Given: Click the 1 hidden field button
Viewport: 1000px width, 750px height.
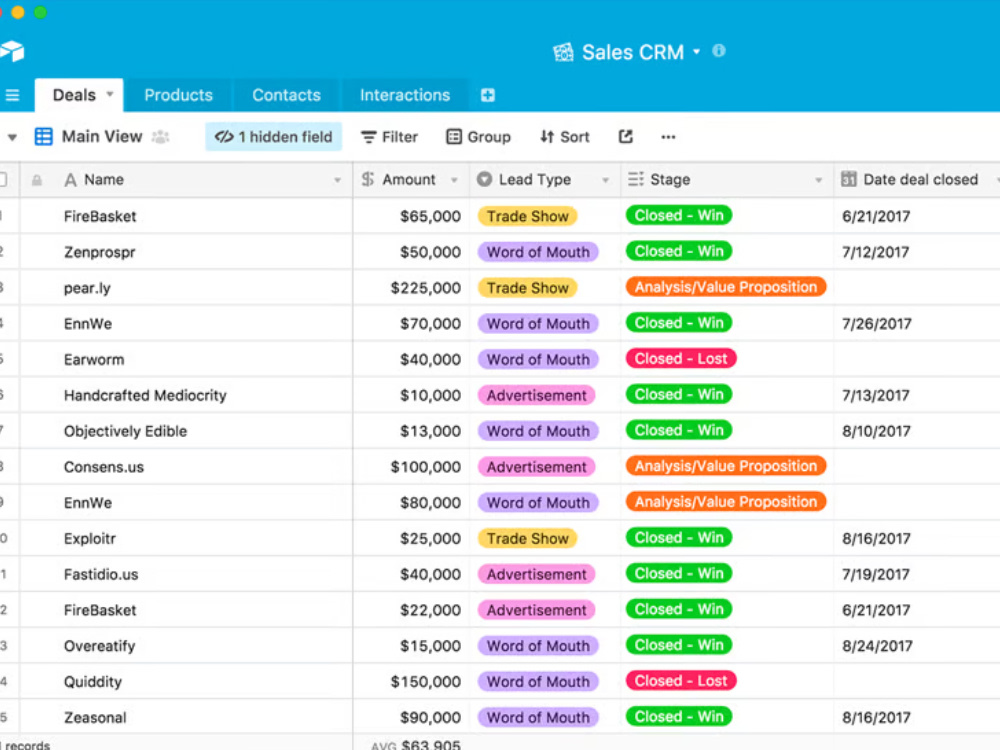Looking at the screenshot, I should [274, 136].
